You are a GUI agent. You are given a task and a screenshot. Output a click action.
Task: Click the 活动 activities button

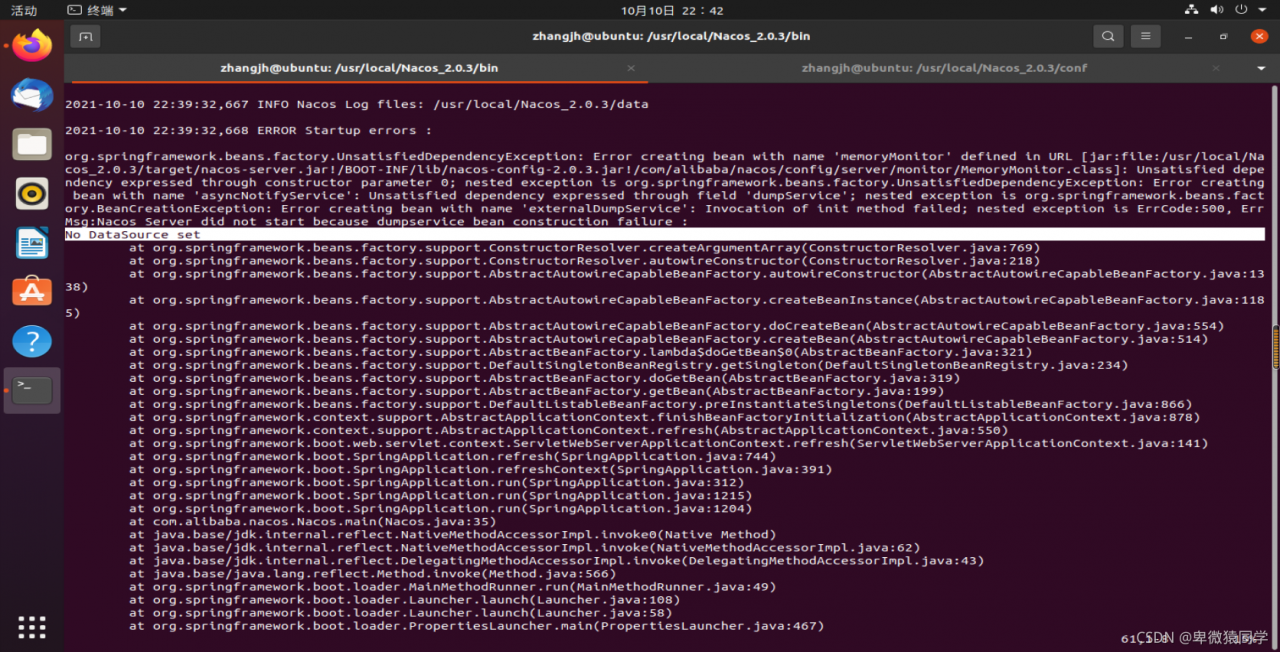coord(24,10)
